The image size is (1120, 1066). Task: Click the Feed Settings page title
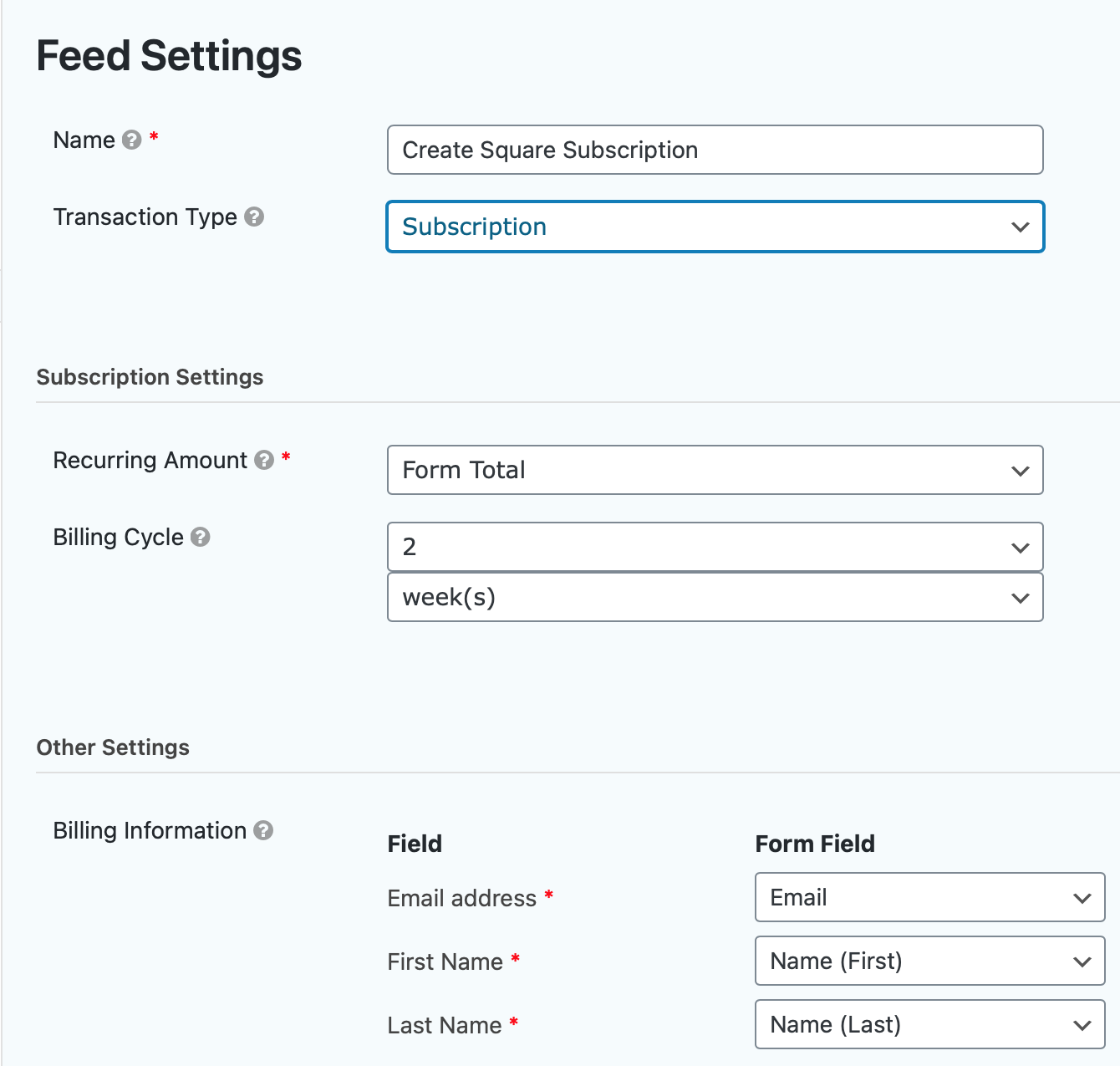point(169,55)
